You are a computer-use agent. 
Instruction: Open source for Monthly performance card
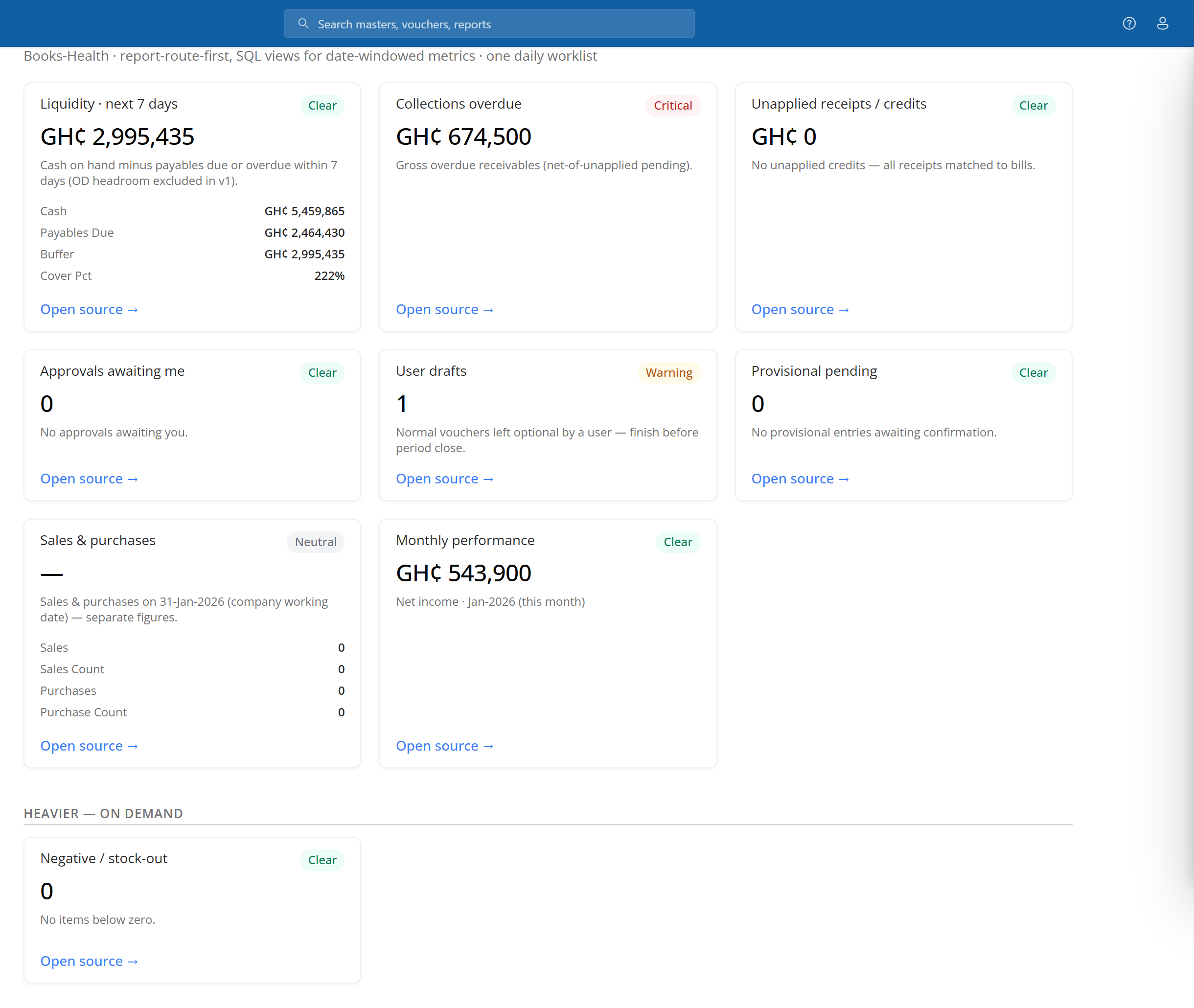pos(445,746)
